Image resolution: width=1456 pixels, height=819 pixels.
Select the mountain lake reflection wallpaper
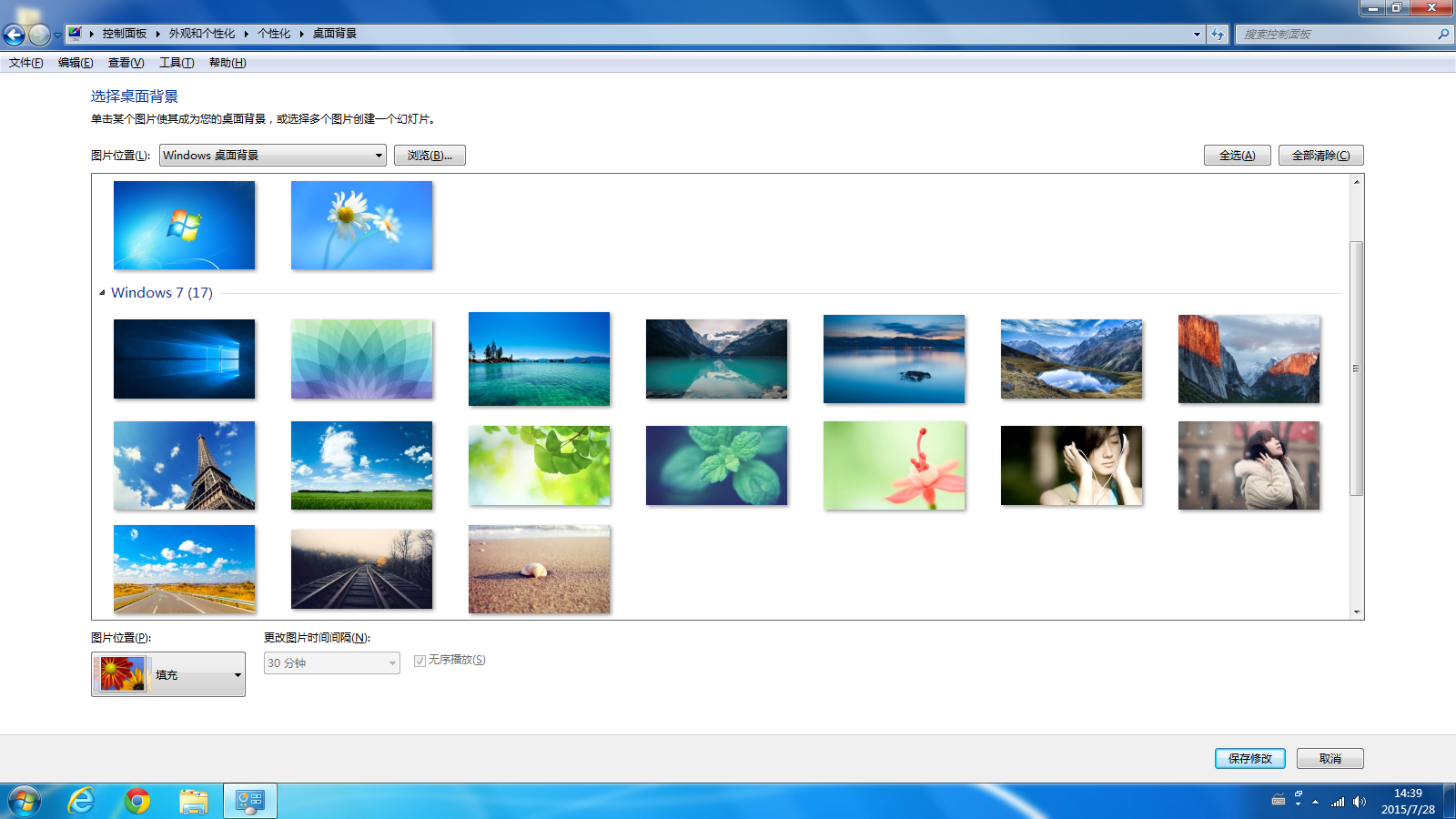coord(716,359)
